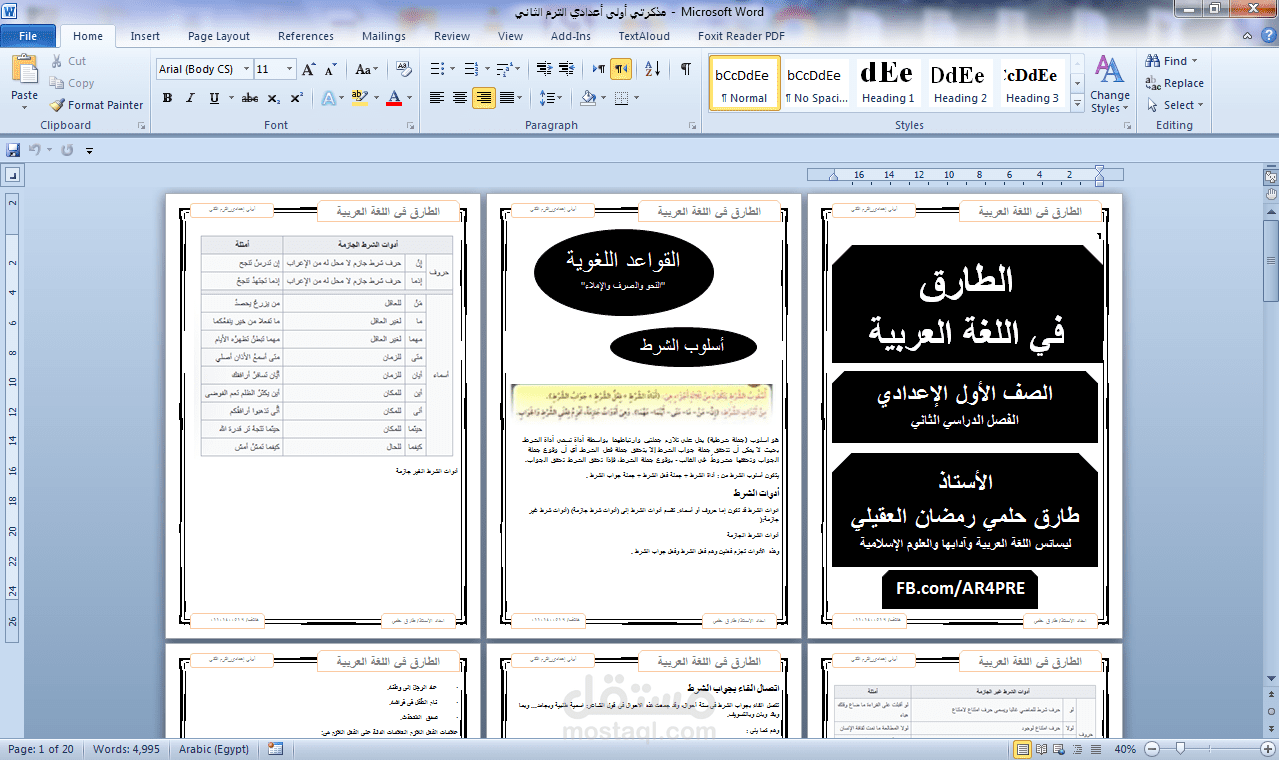
Task: Expand the Styles gallery More arrow
Action: click(1078, 105)
